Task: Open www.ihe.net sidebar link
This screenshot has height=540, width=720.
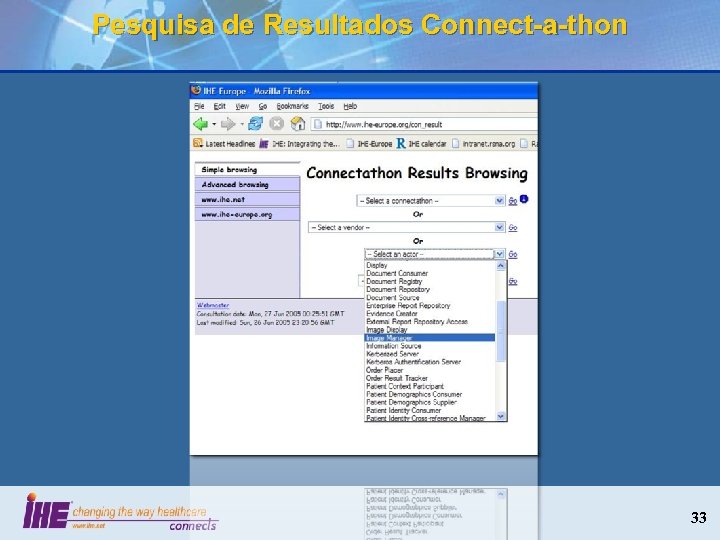Action: 247,200
